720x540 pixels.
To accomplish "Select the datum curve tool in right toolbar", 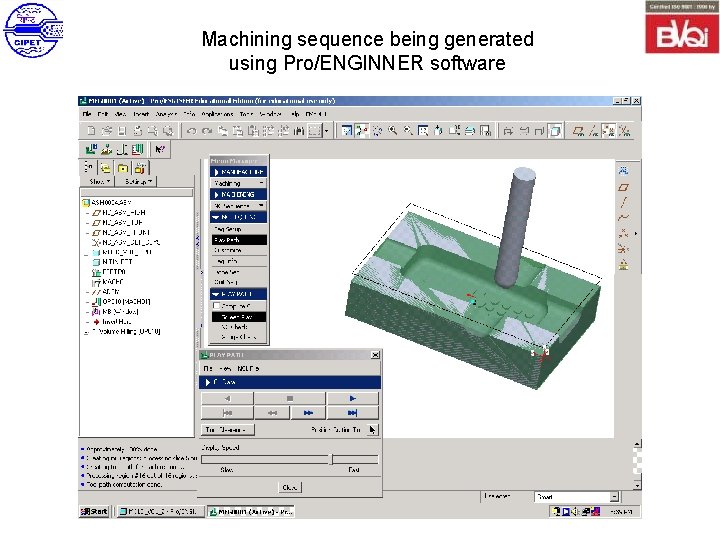I will [623, 218].
